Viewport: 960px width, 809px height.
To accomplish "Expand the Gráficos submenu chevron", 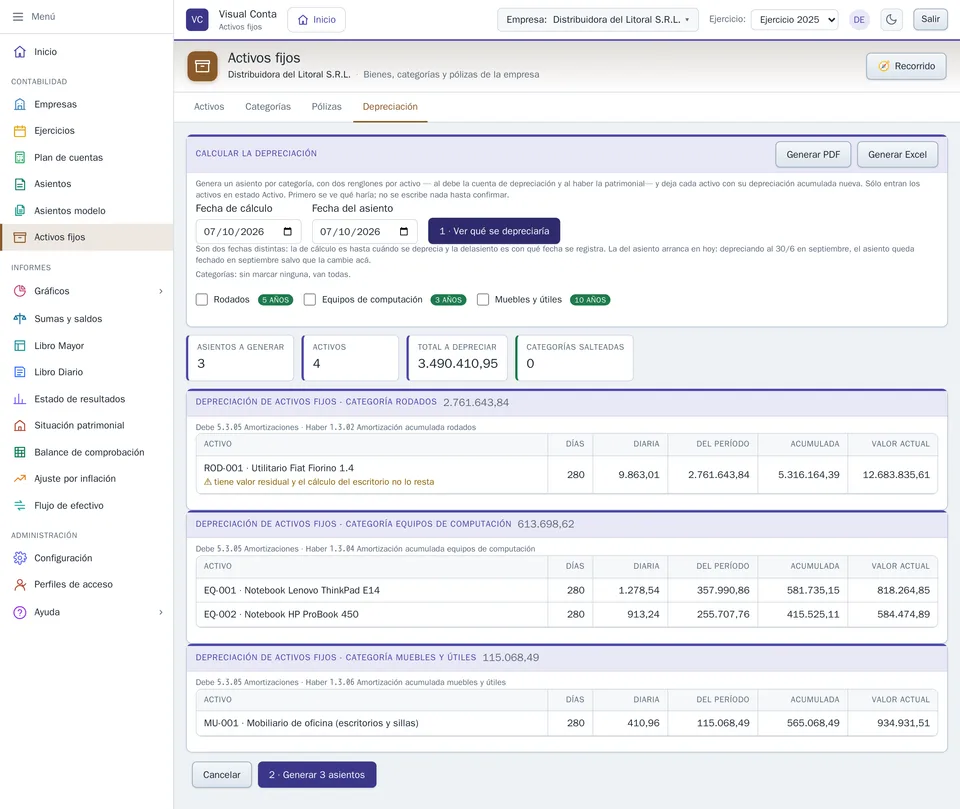I will coord(161,291).
